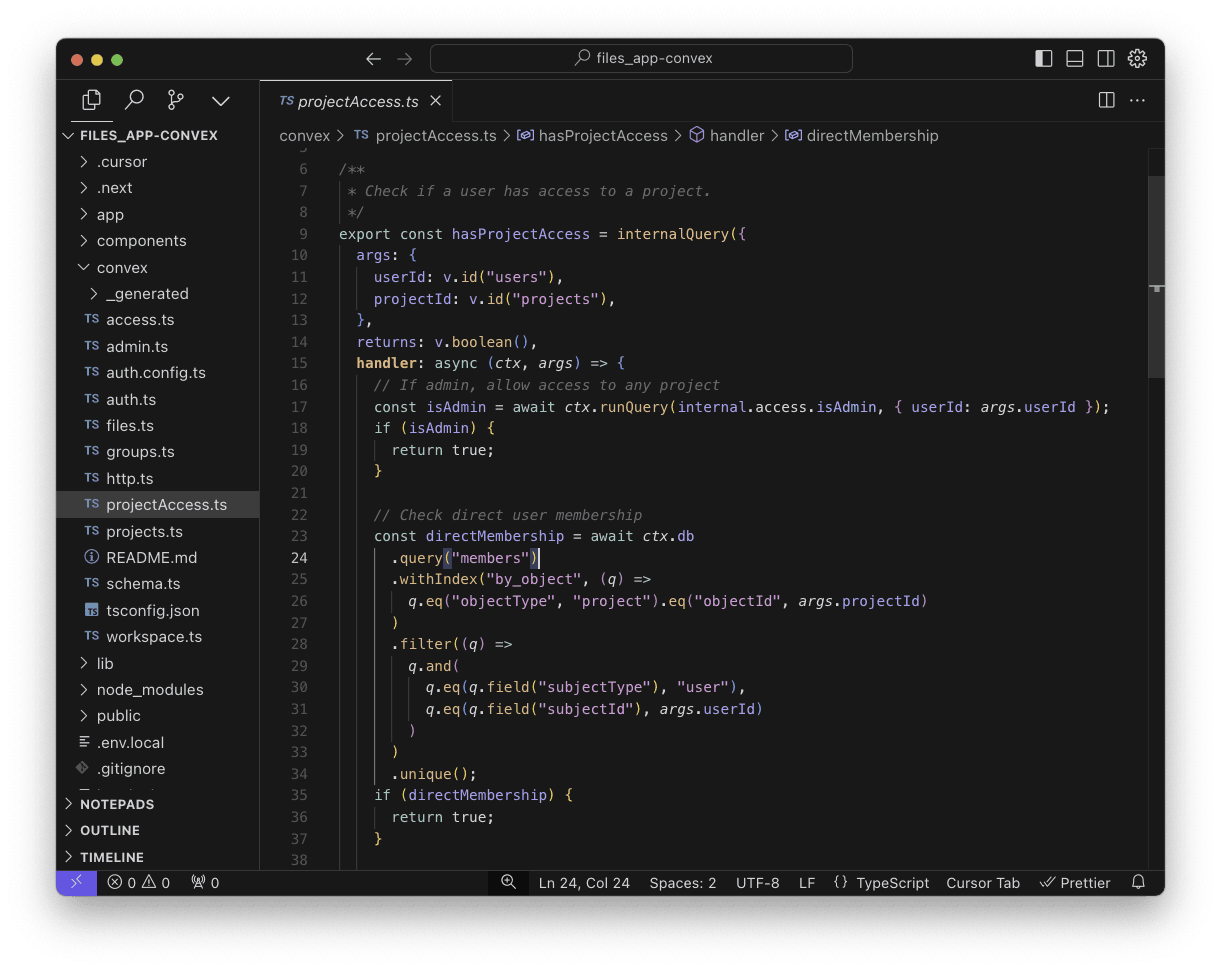Select the projectAccess.ts editor tab
Image resolution: width=1221 pixels, height=970 pixels.
[x=357, y=101]
